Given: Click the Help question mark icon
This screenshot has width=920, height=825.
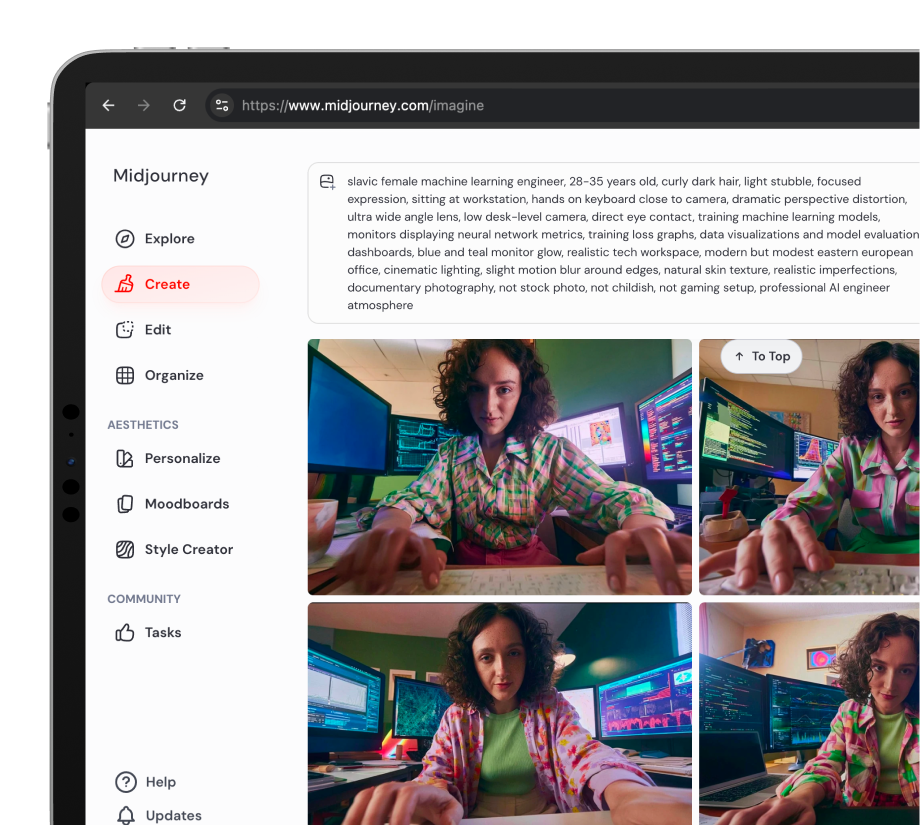Looking at the screenshot, I should point(126,782).
